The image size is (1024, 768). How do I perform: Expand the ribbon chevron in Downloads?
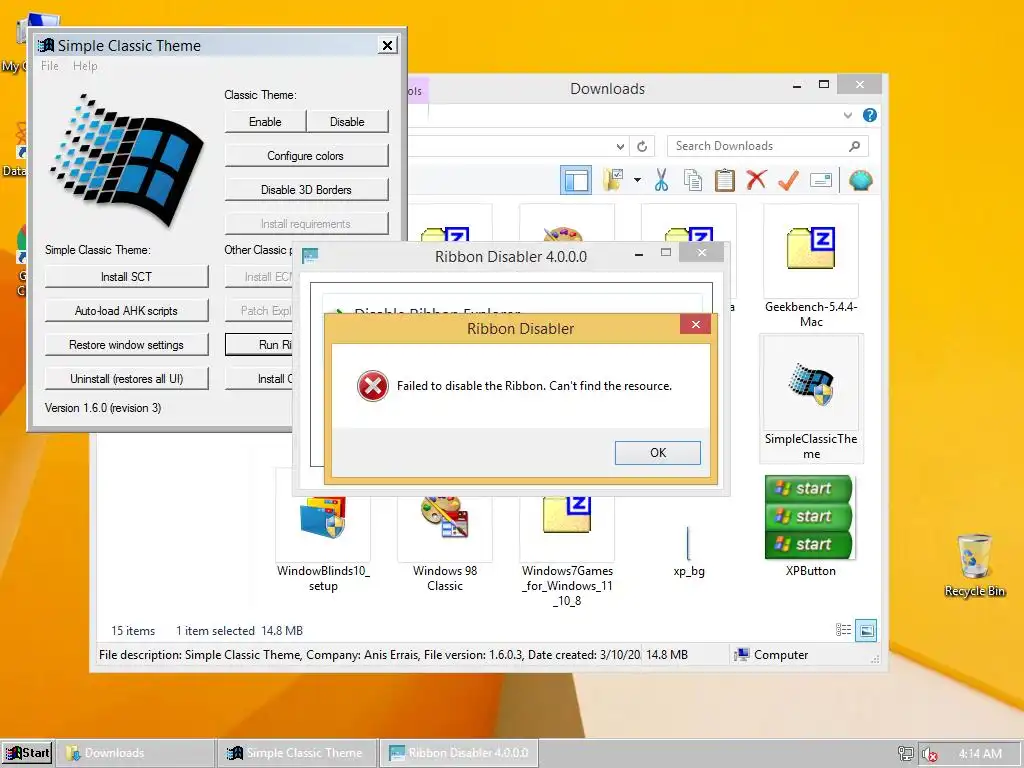click(848, 116)
